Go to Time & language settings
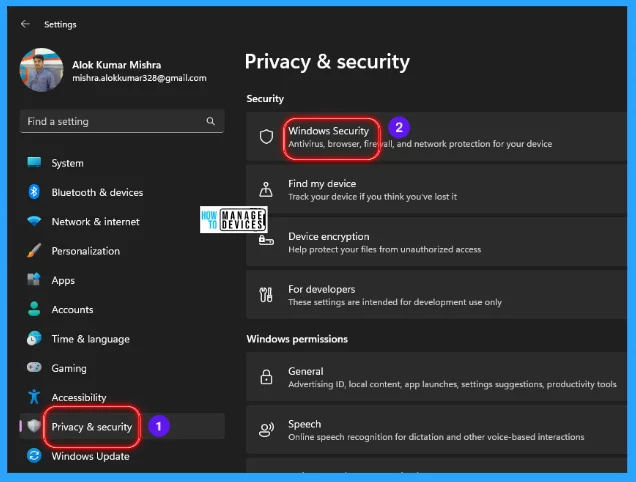This screenshot has height=482, width=636. tap(90, 339)
